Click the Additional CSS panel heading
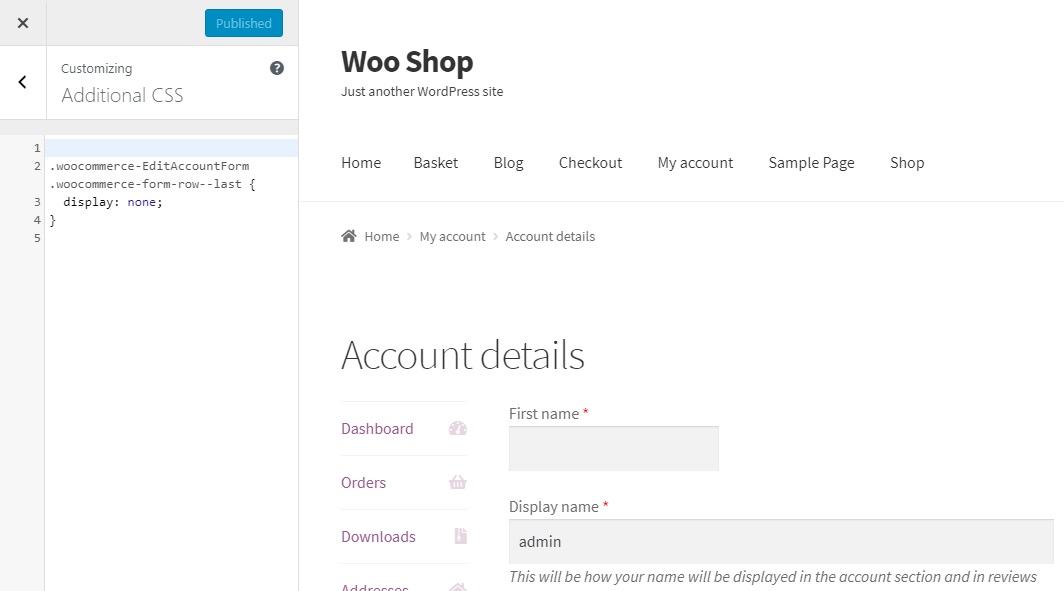Screen dimensions: 1064x591 [x=122, y=95]
